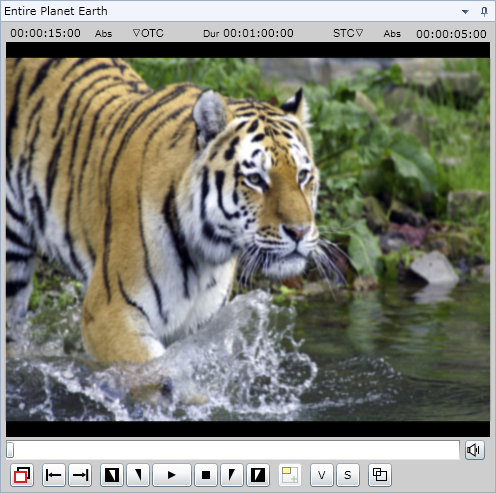Start playback with the Play button
This screenshot has height=493, width=496.
click(x=172, y=475)
